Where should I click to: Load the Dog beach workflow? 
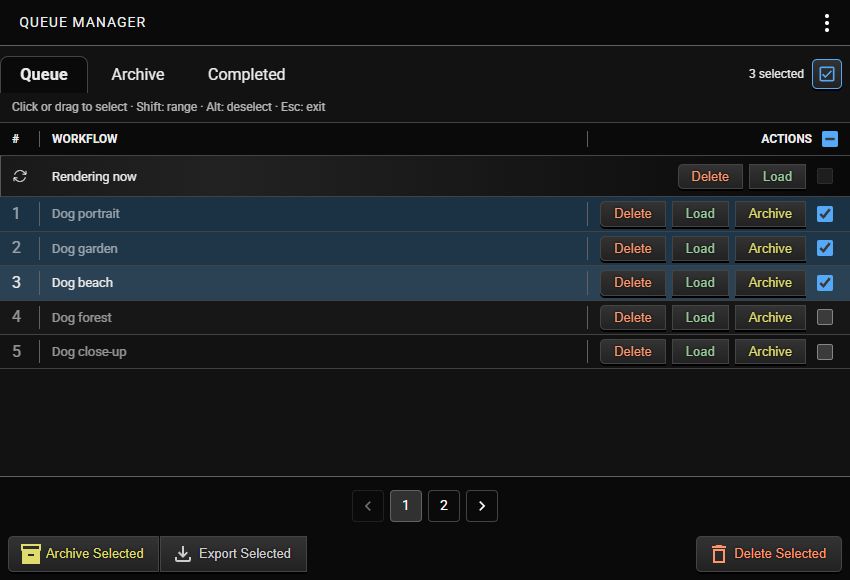pos(700,283)
